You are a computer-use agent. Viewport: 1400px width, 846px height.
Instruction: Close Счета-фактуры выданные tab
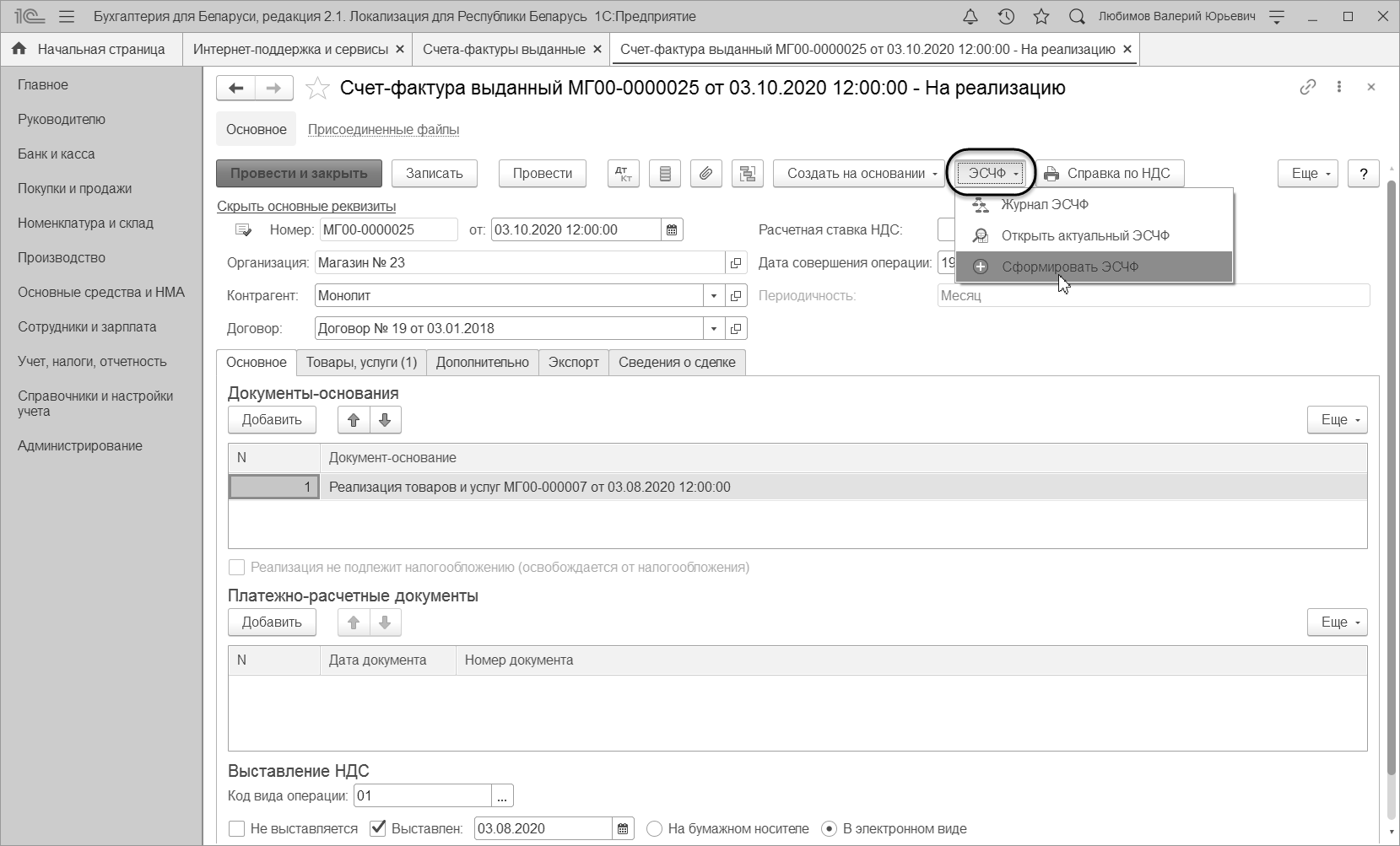597,49
